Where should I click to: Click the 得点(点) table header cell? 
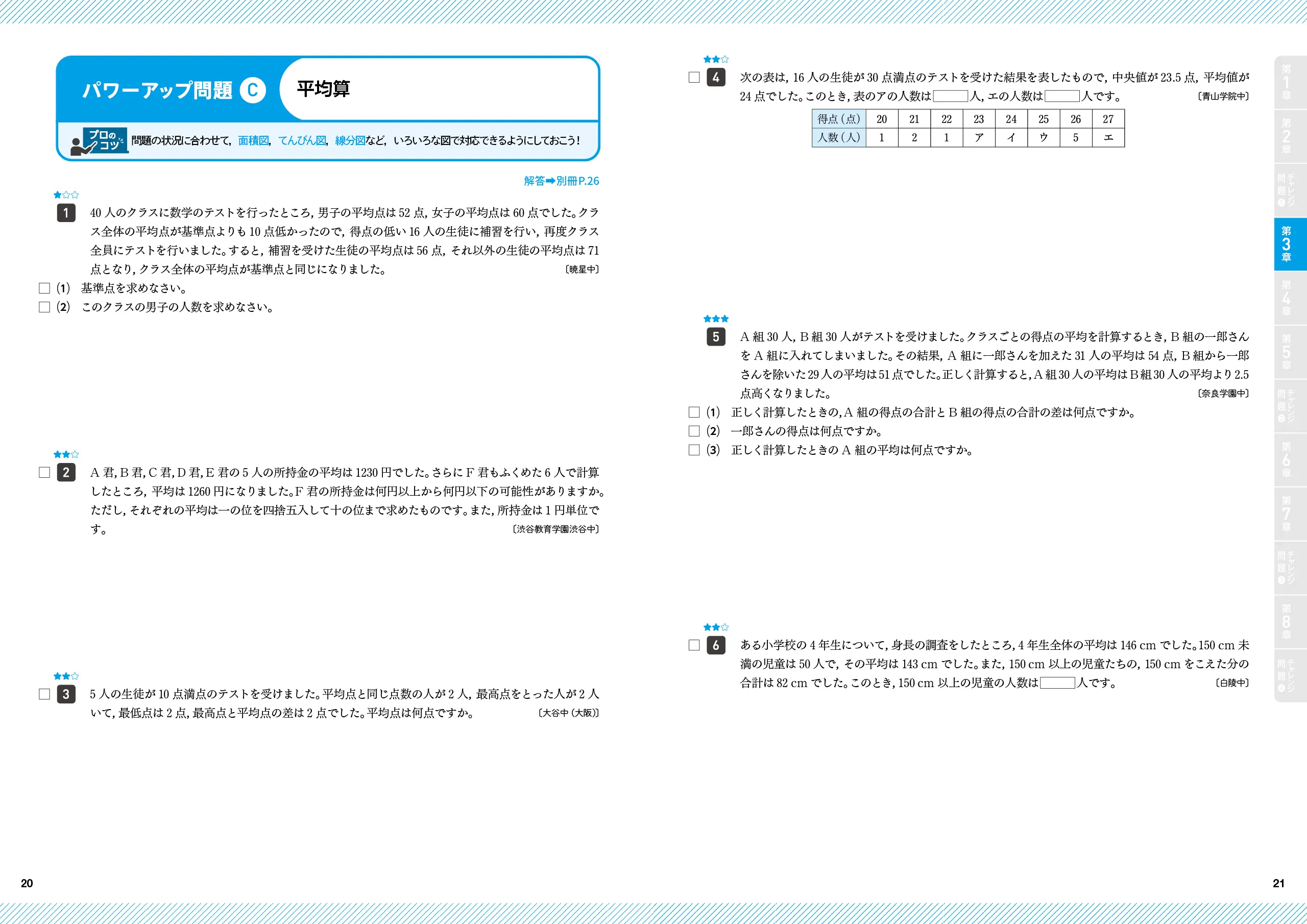(838, 119)
